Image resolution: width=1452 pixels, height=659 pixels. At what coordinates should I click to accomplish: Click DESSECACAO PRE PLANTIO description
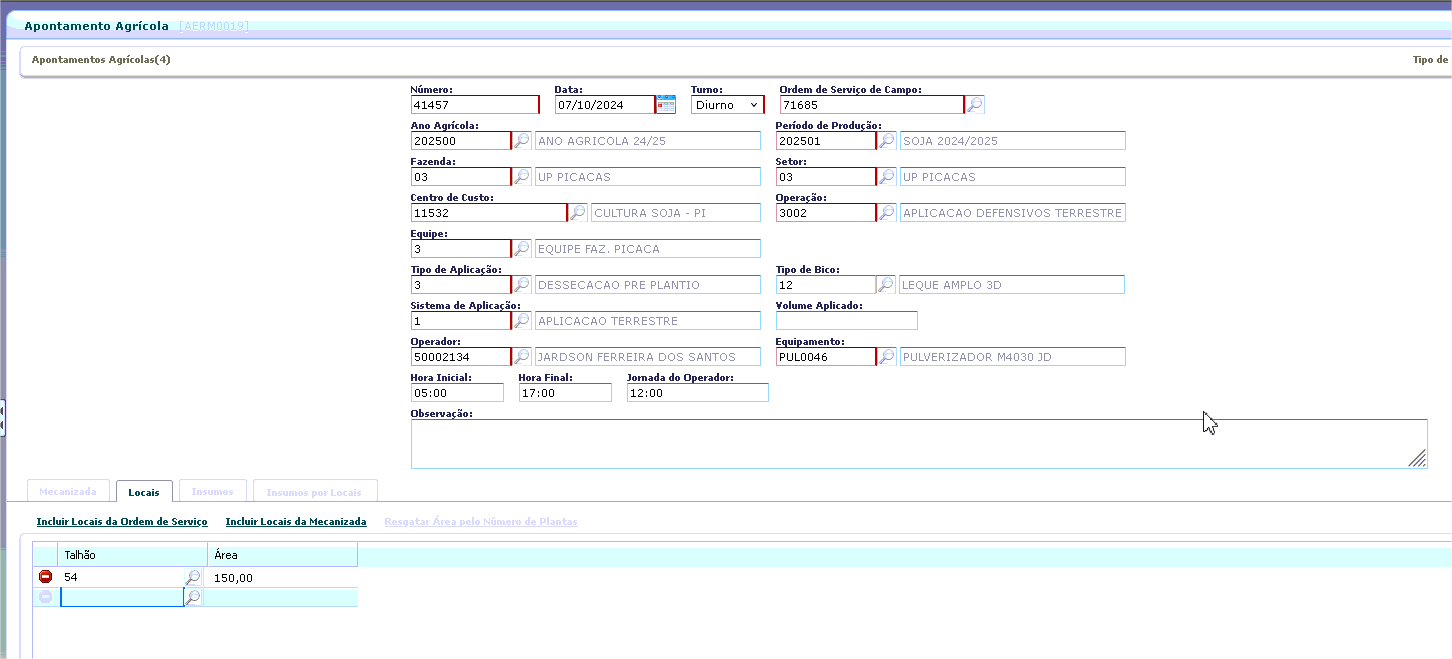click(x=648, y=284)
